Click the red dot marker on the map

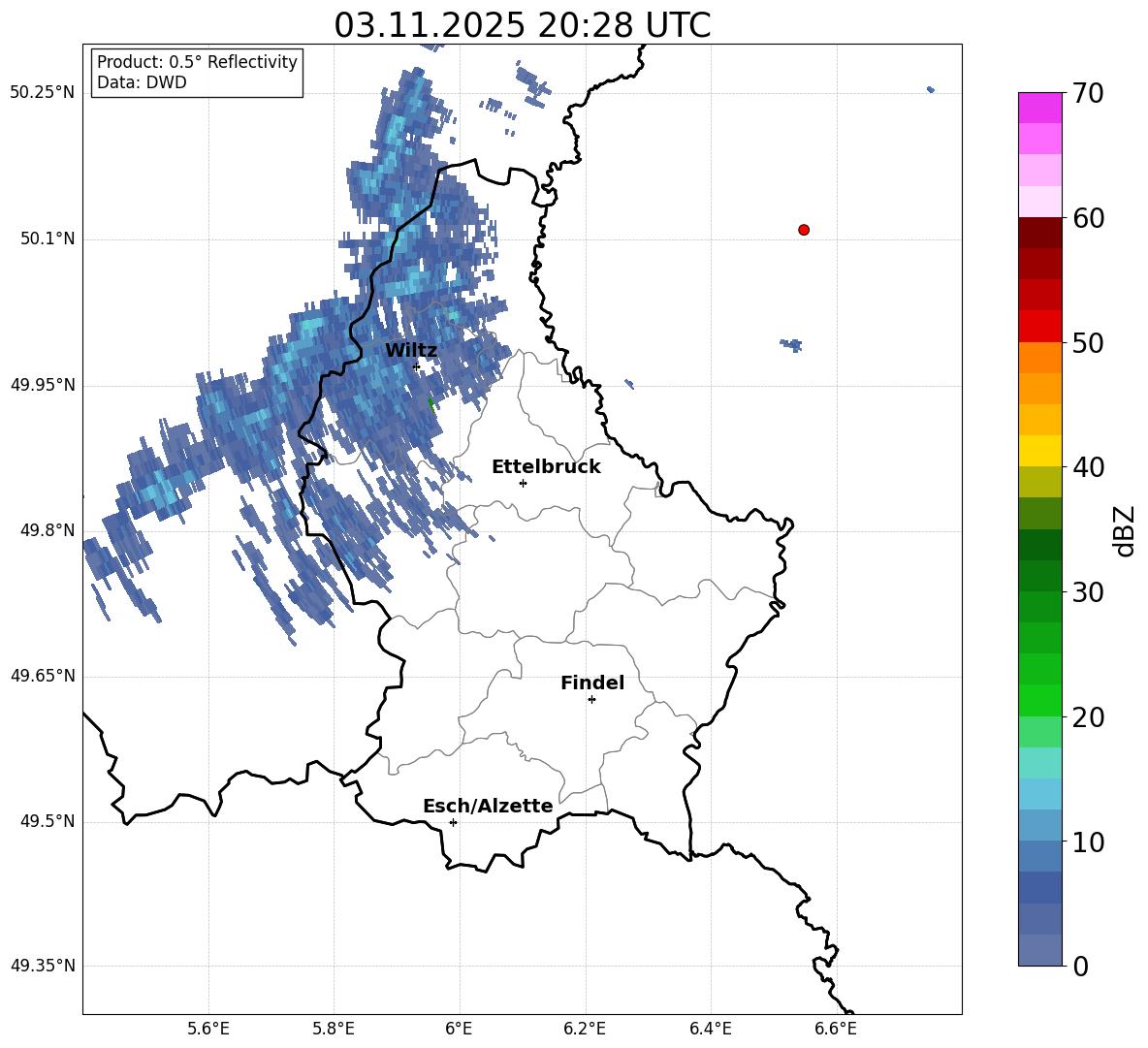(x=804, y=230)
